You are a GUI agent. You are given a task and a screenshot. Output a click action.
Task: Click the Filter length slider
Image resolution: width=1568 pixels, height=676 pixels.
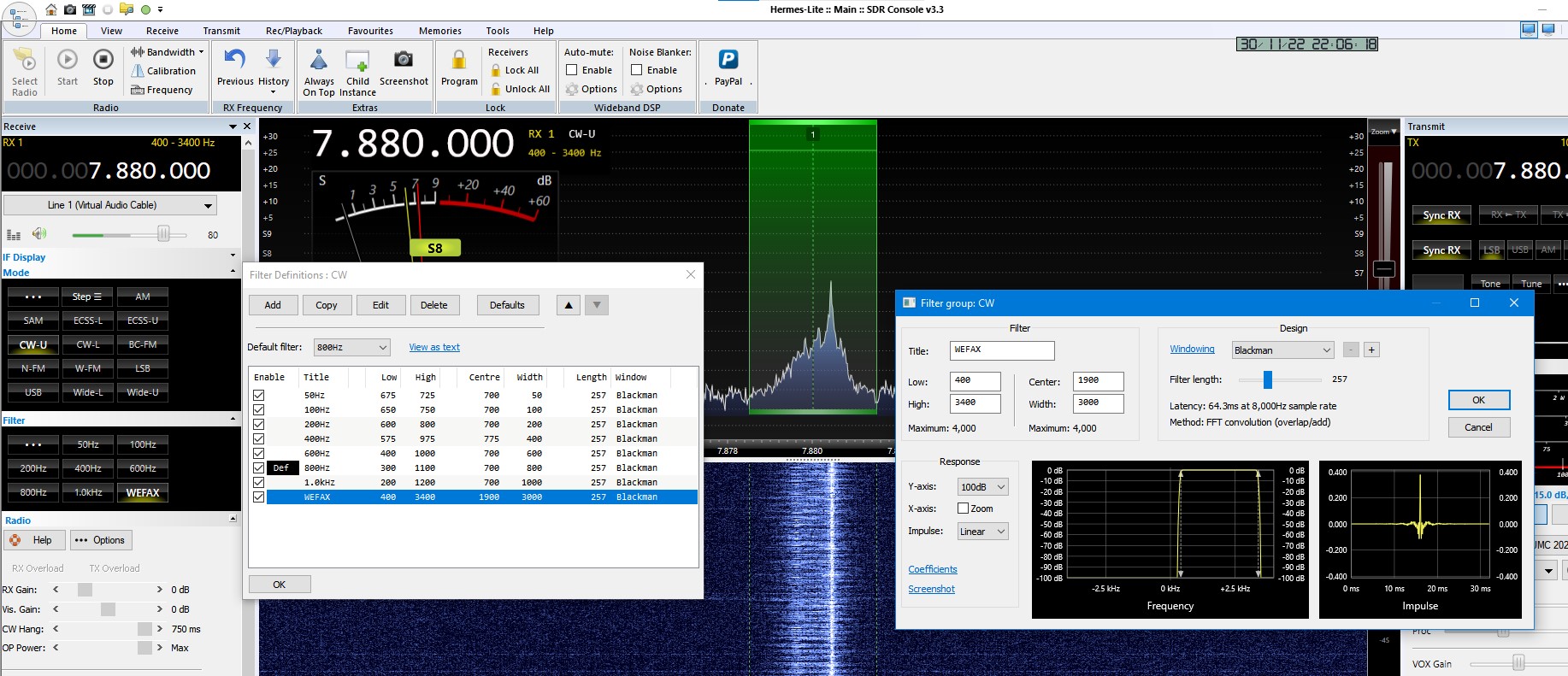click(1268, 379)
